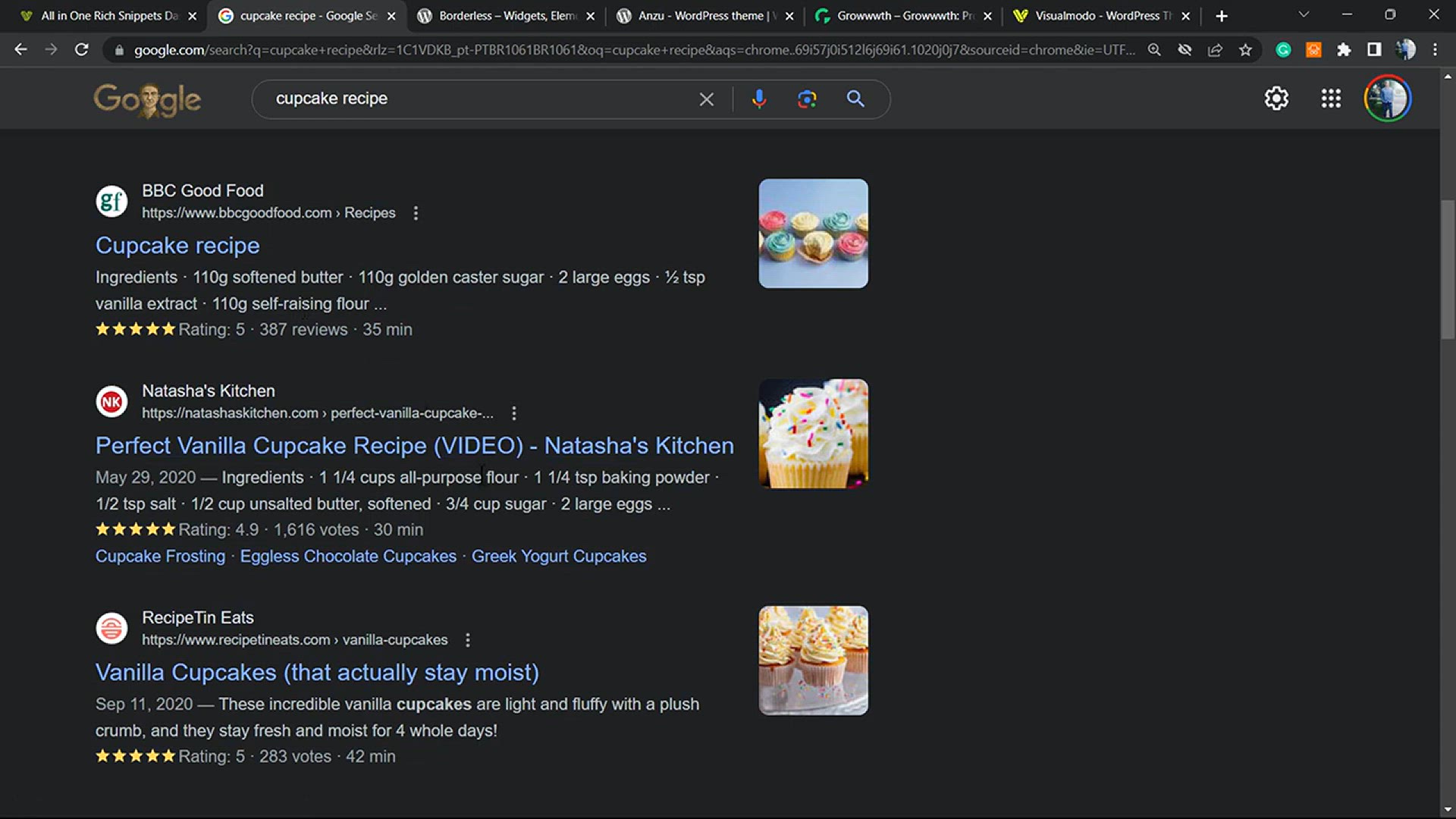Click the natashaskitchen.com URL text
This screenshot has width=1456, height=819.
pos(317,413)
